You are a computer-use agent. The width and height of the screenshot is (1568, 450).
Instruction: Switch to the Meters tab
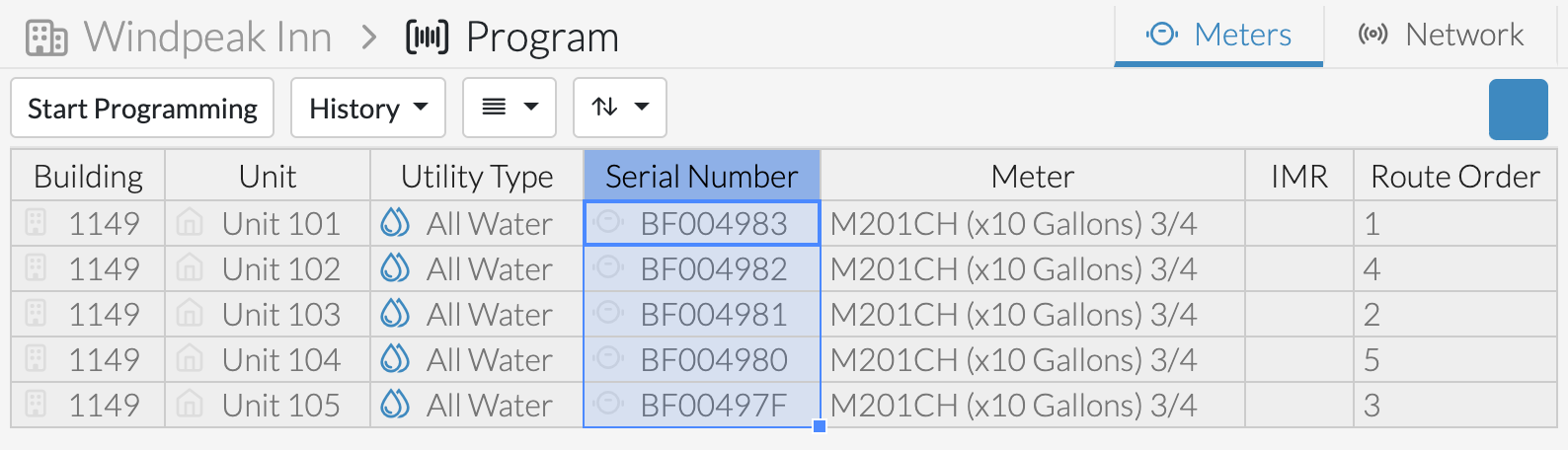point(1218,36)
